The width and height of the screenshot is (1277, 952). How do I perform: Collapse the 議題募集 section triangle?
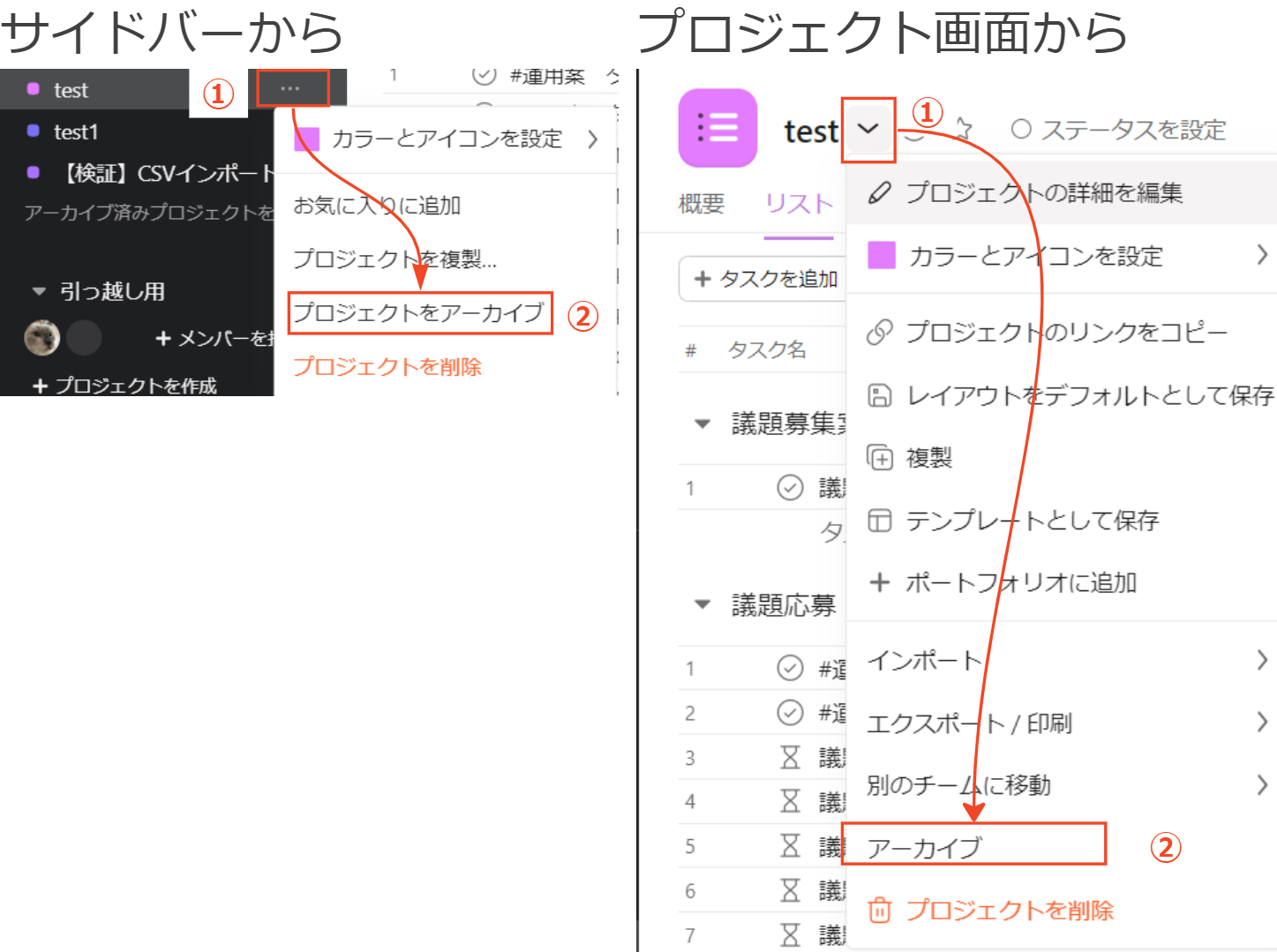coord(702,424)
